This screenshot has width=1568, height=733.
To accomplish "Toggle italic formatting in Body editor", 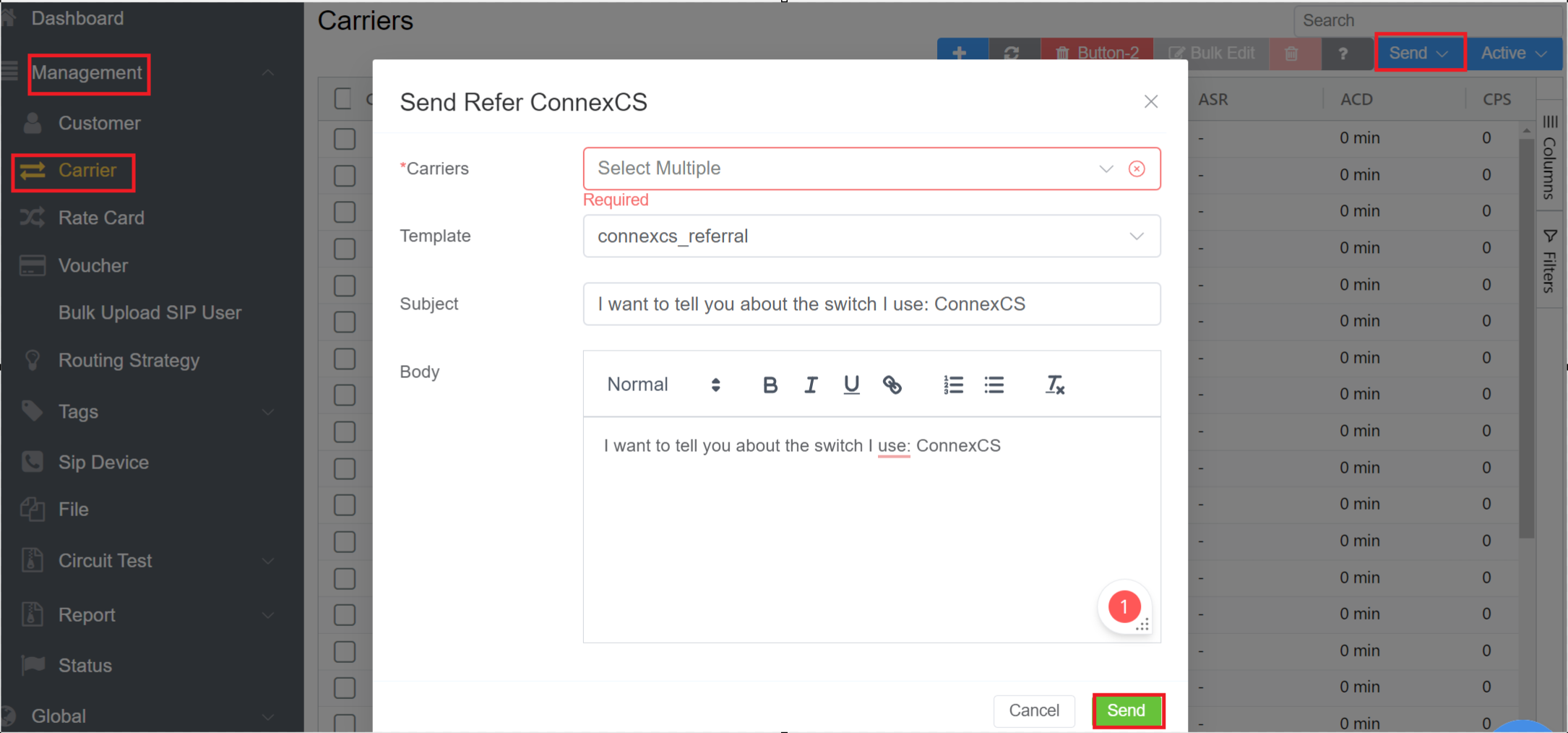I will click(x=810, y=385).
